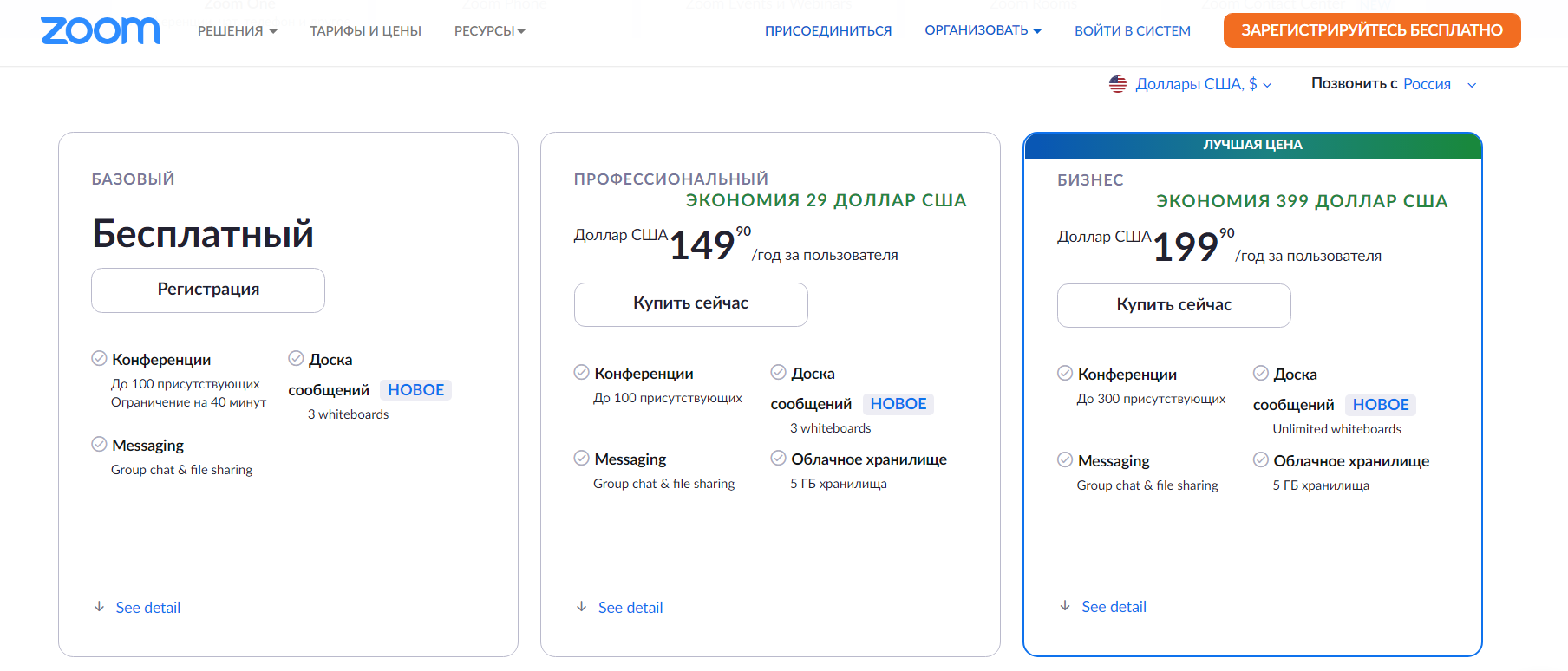This screenshot has height=671, width=1568.
Task: Click the check icon beside Доска in Базовый plan
Action: 296,359
